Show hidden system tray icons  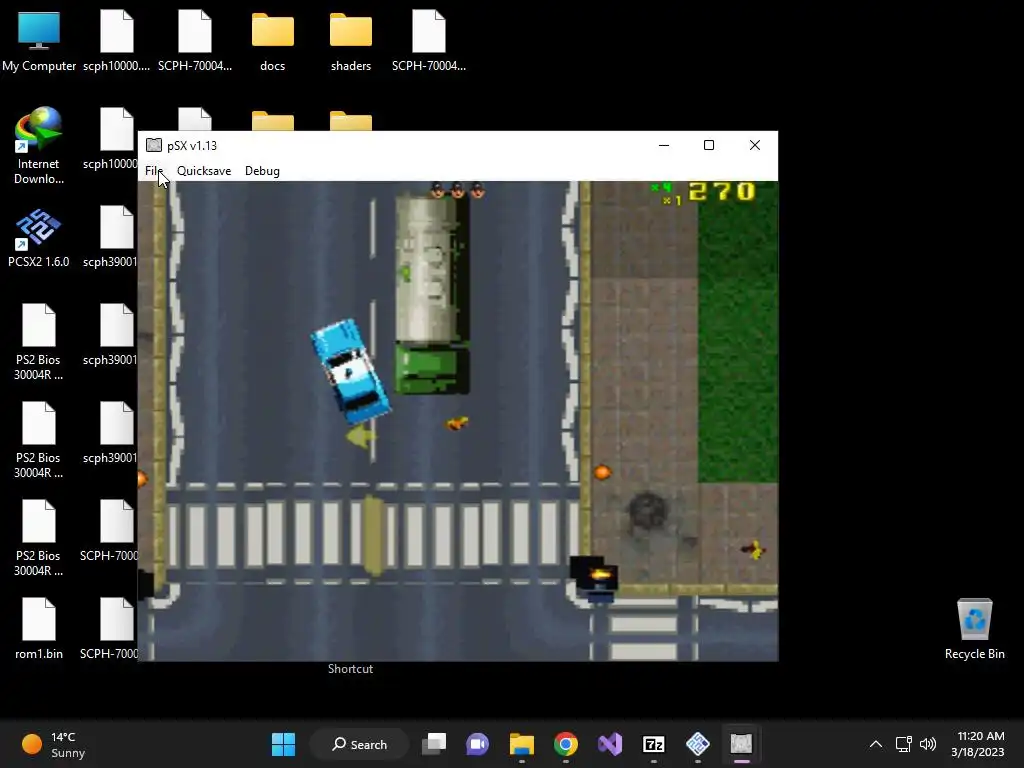point(876,744)
